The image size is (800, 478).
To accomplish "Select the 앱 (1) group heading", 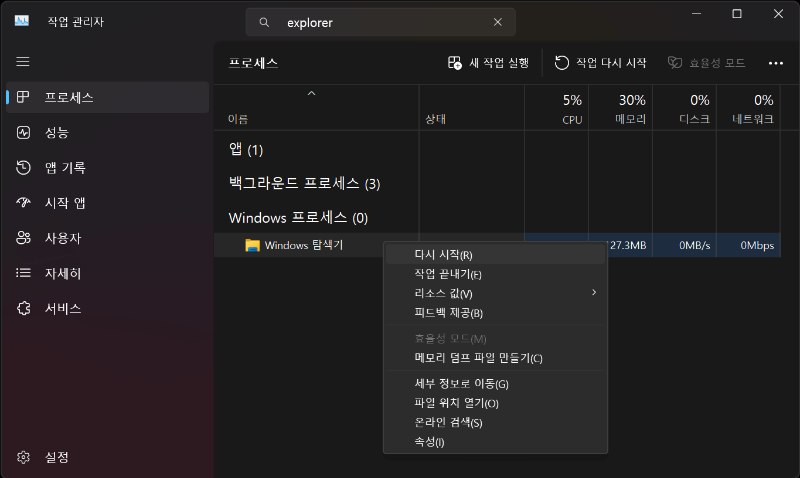I will click(x=246, y=149).
